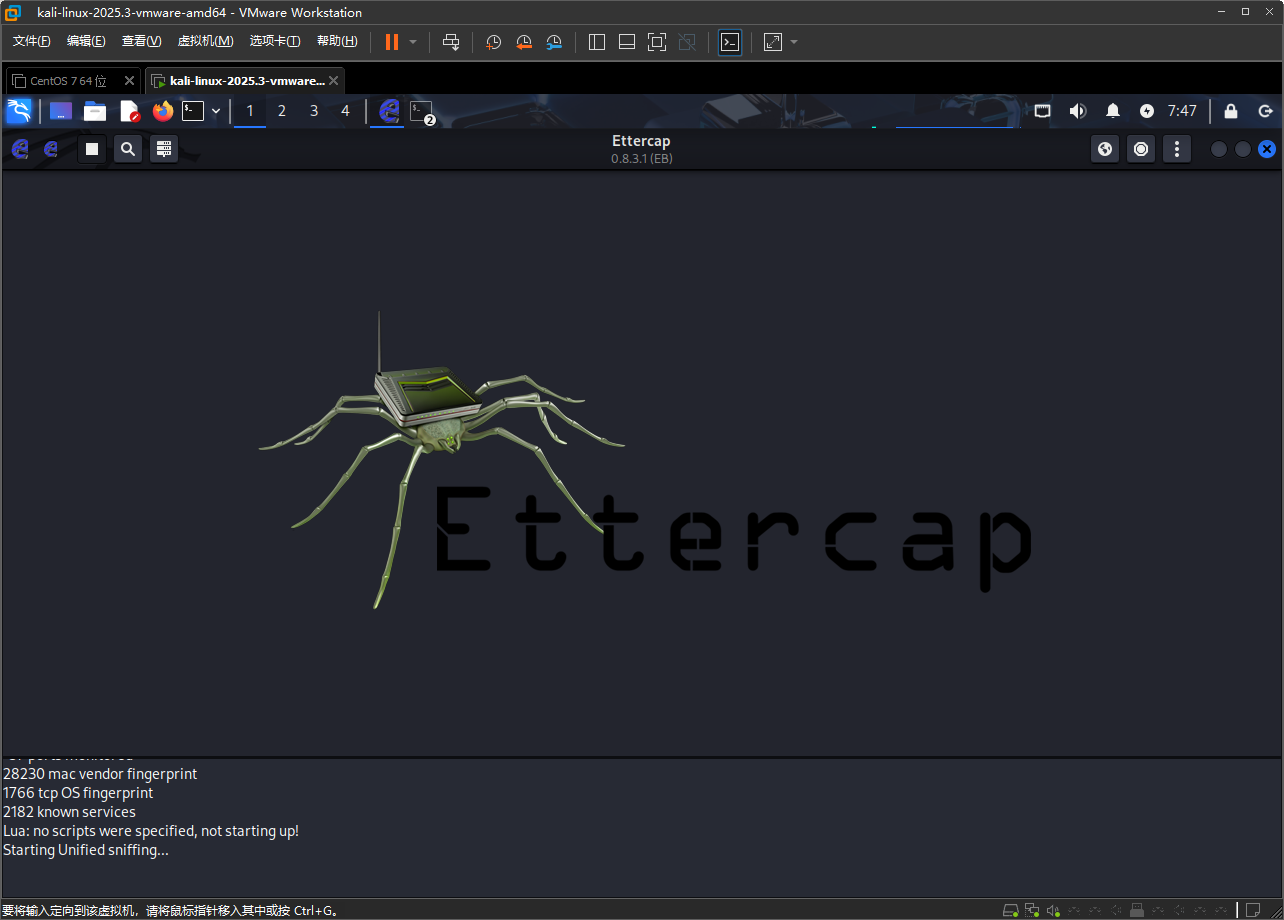1284x920 pixels.
Task: Enter VMware full screen mode
Action: pyautogui.click(x=657, y=41)
